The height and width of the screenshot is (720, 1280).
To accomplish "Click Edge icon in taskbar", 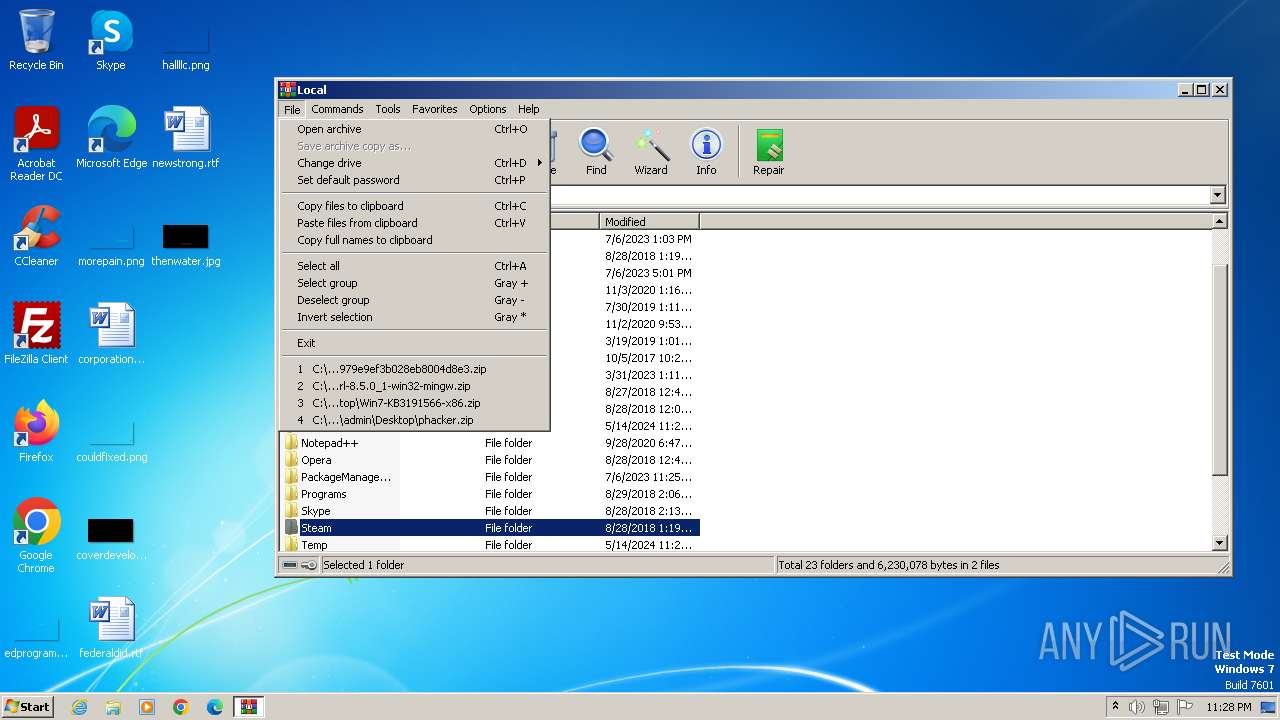I will tap(215, 707).
